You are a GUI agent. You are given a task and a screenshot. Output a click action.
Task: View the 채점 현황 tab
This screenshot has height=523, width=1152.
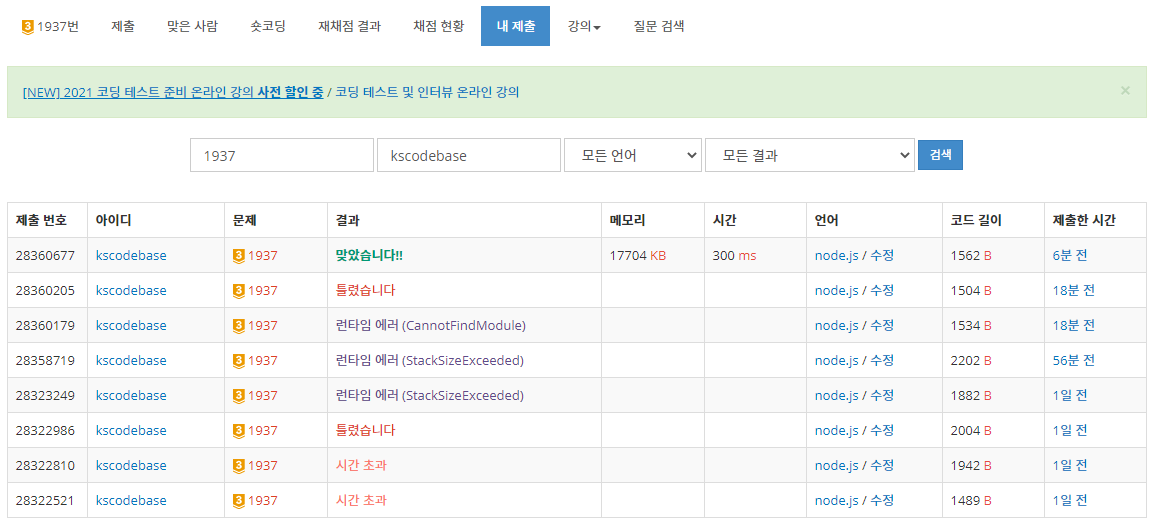click(439, 27)
